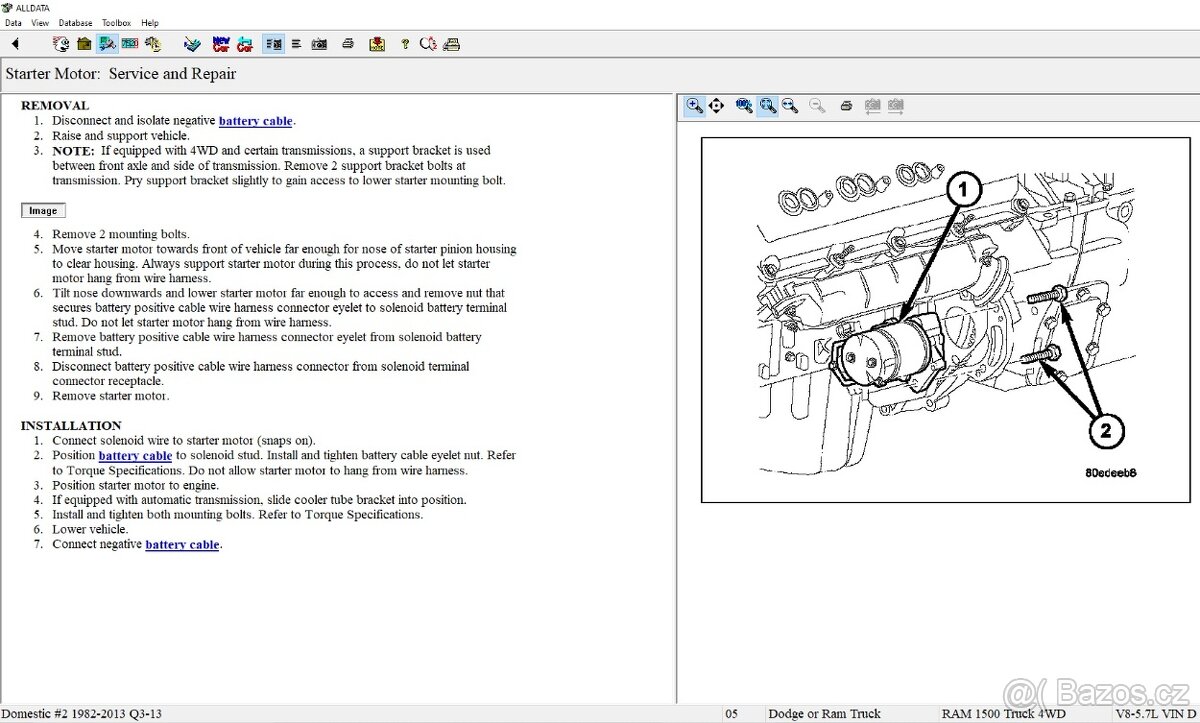
Task: Click the battery cable link under Installation step 7
Action: [182, 544]
